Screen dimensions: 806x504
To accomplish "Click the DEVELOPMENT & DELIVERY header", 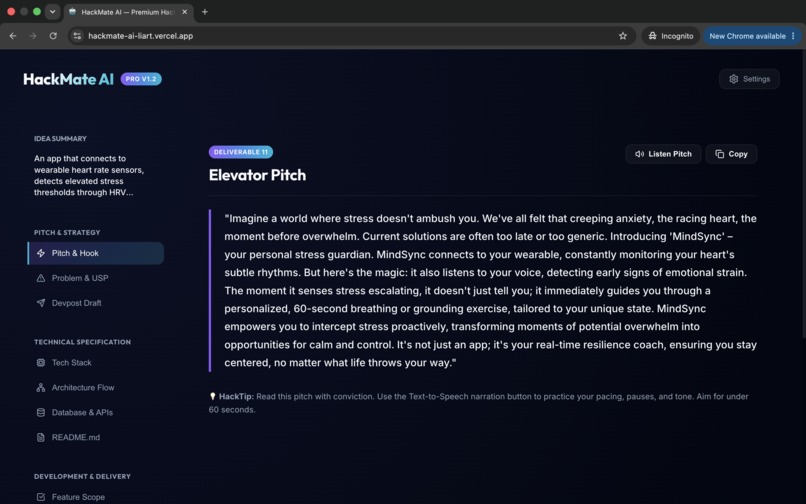I will [x=82, y=476].
